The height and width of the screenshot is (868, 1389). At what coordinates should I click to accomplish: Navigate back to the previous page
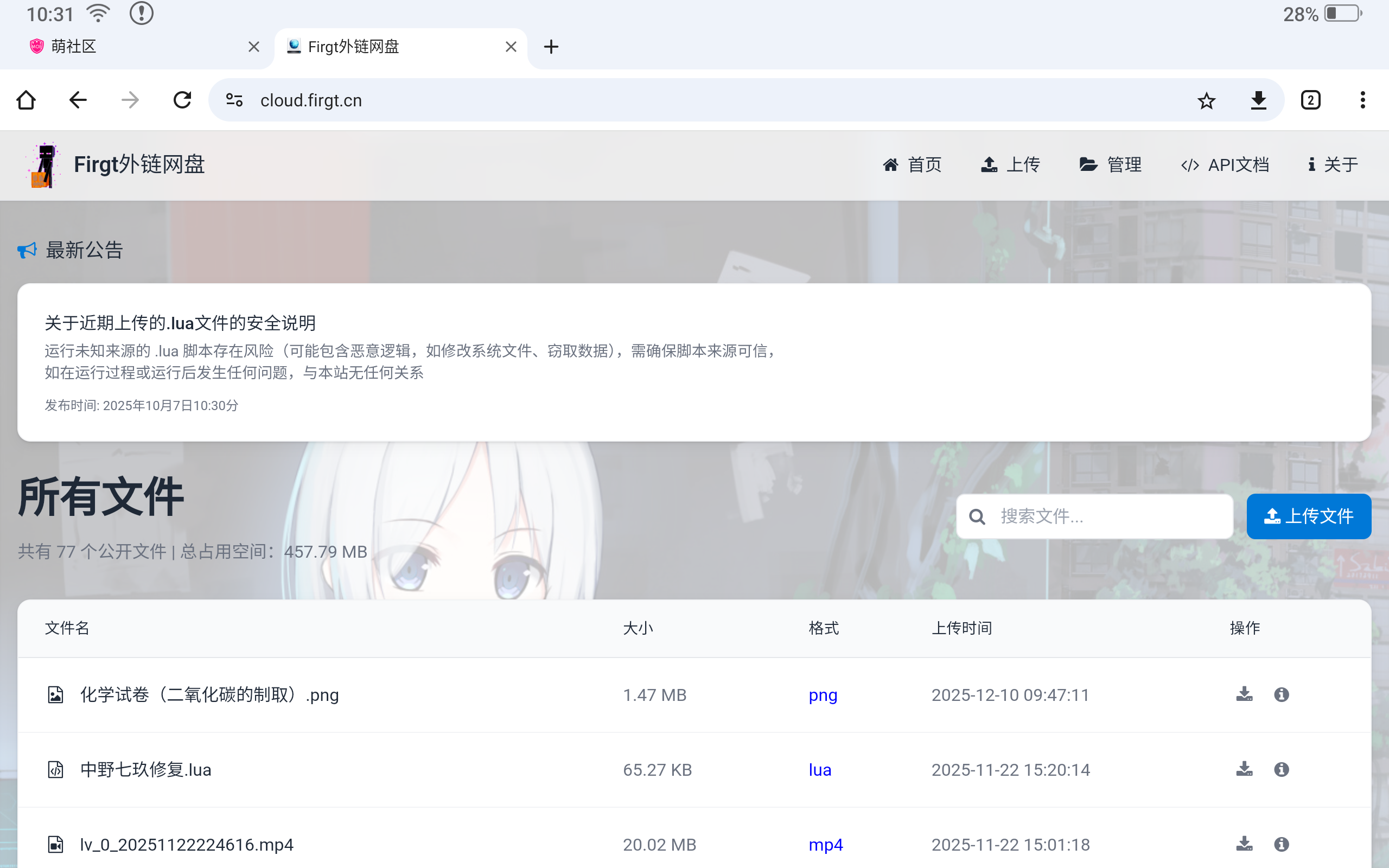point(78,100)
